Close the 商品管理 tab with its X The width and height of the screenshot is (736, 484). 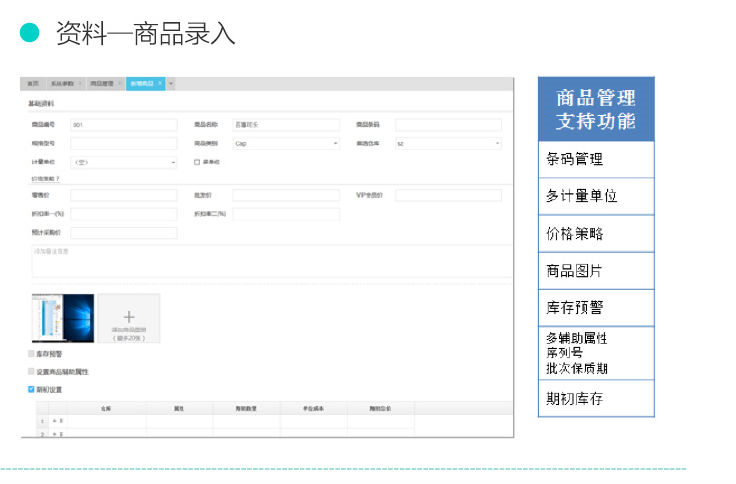coord(119,83)
